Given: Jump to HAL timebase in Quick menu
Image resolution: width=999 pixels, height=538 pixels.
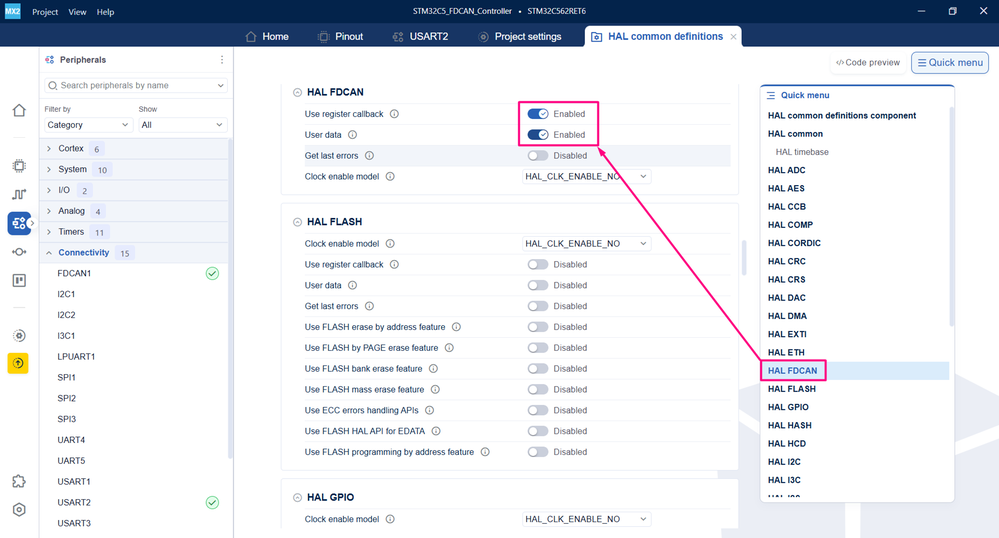Looking at the screenshot, I should [x=801, y=152].
